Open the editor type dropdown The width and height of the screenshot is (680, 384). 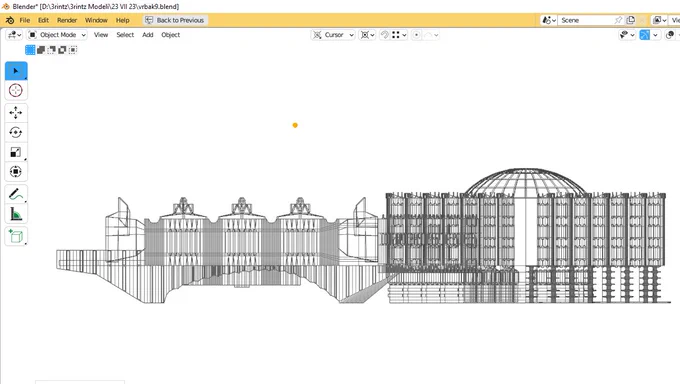pyautogui.click(x=15, y=35)
